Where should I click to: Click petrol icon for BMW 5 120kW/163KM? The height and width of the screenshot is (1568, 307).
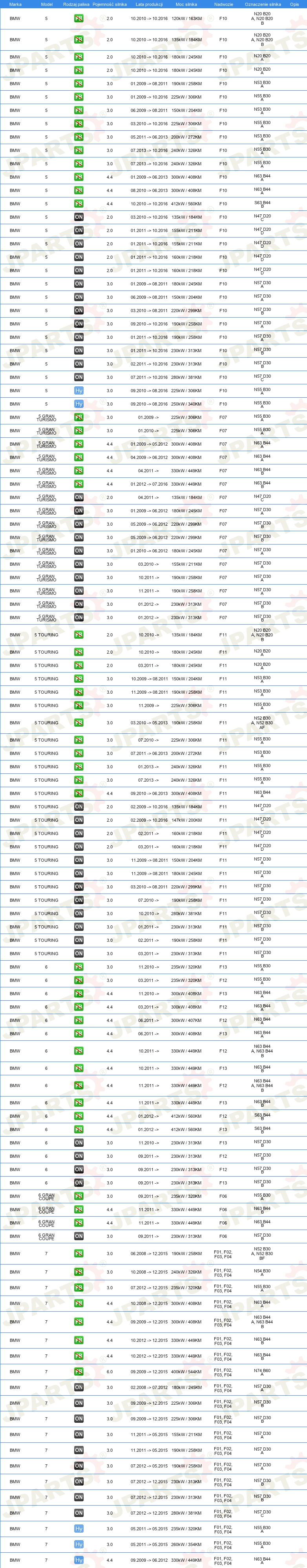[79, 18]
